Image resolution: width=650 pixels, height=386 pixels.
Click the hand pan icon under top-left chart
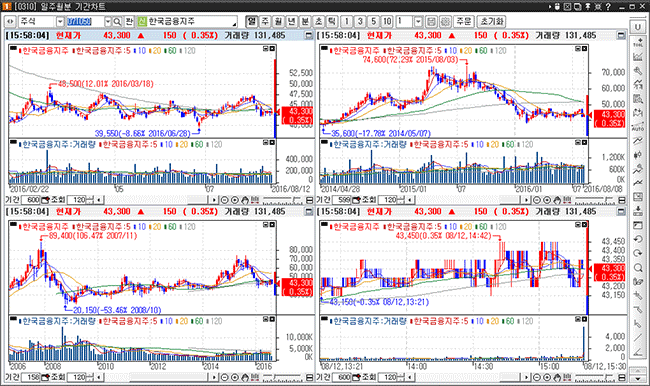[245, 200]
